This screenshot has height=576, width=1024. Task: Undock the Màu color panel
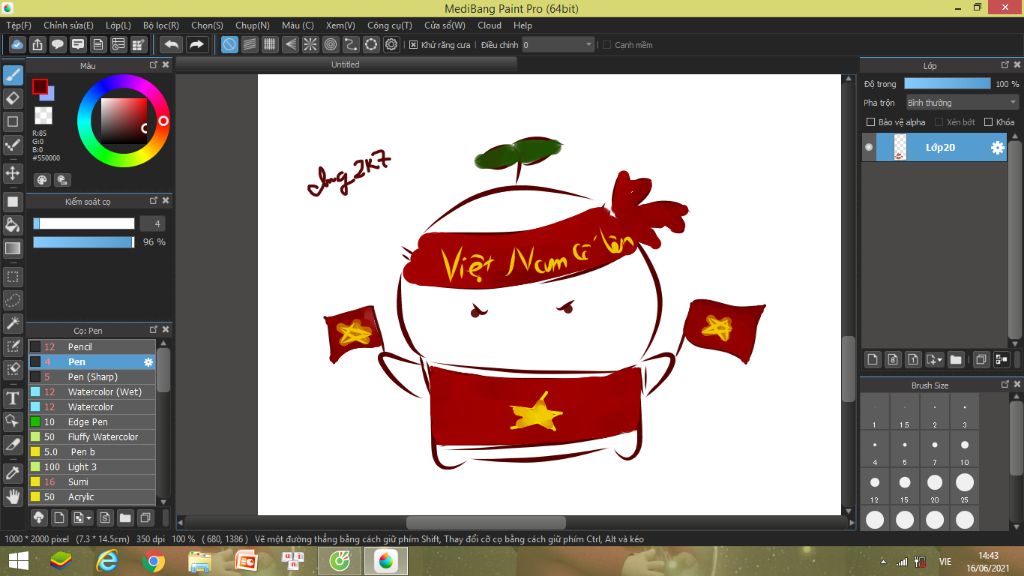tap(153, 65)
